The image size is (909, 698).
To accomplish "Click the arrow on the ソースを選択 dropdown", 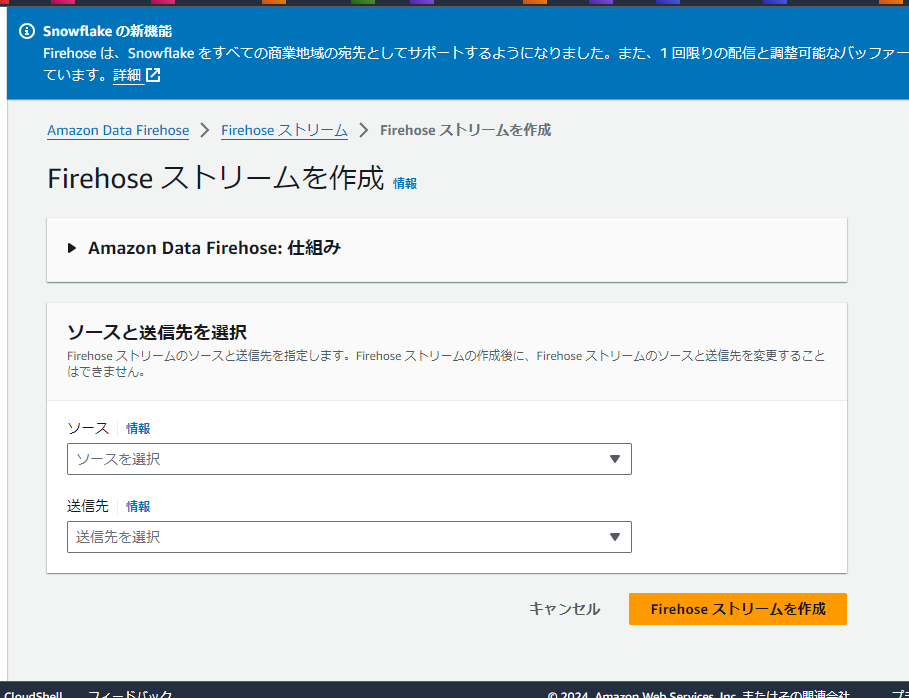I will coord(615,459).
